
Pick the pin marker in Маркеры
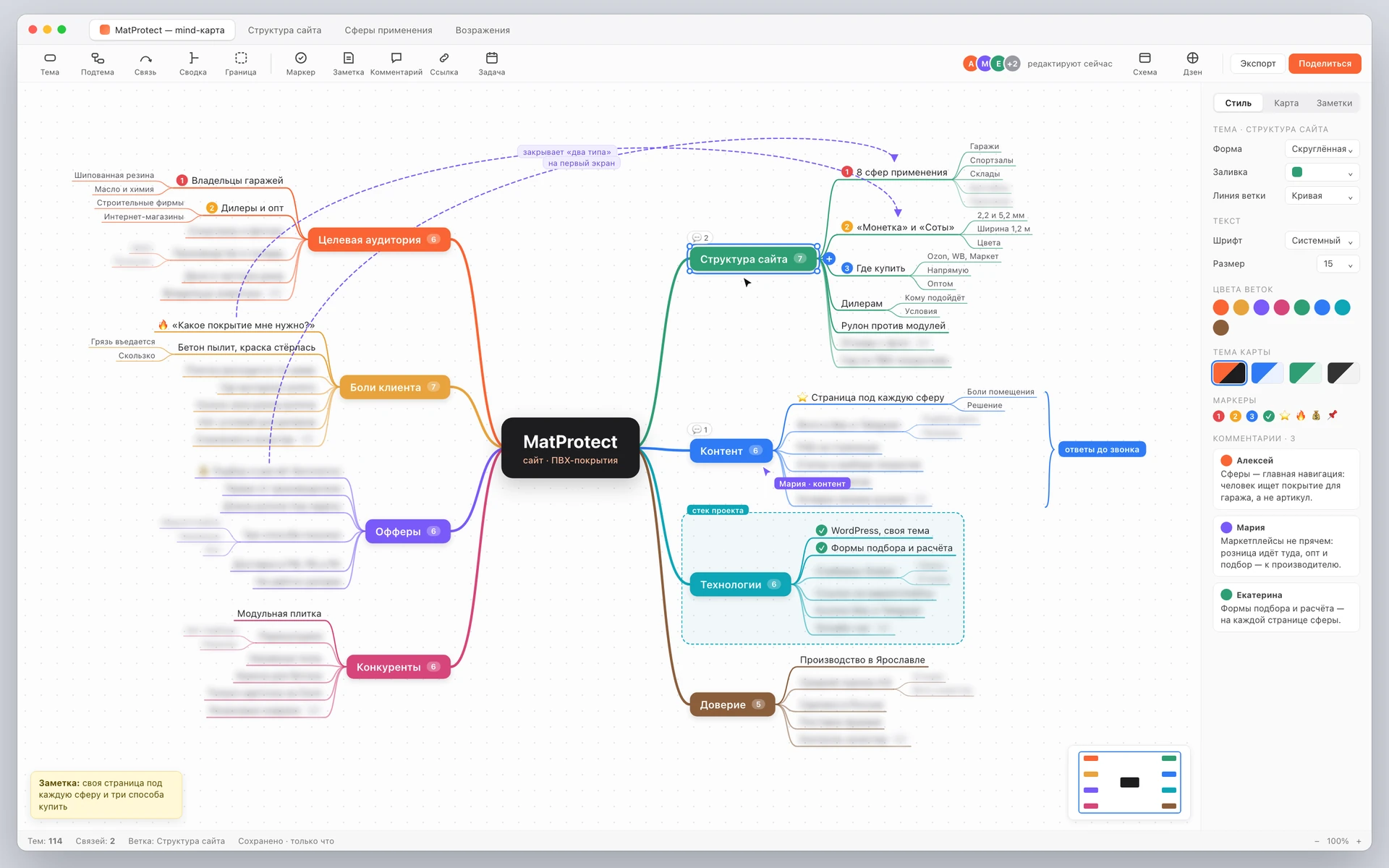(1333, 415)
